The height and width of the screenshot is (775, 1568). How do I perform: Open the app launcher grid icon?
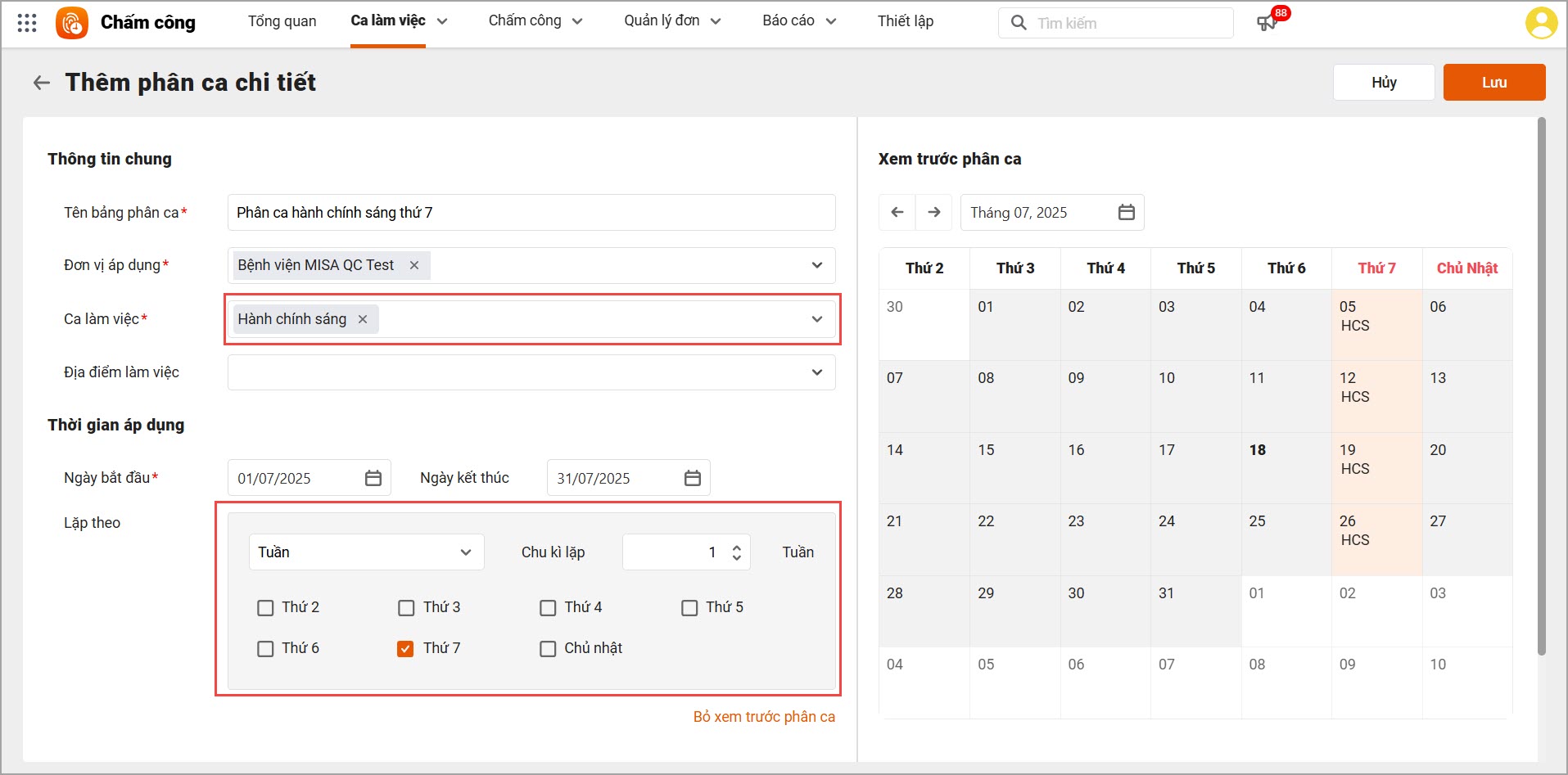click(27, 23)
